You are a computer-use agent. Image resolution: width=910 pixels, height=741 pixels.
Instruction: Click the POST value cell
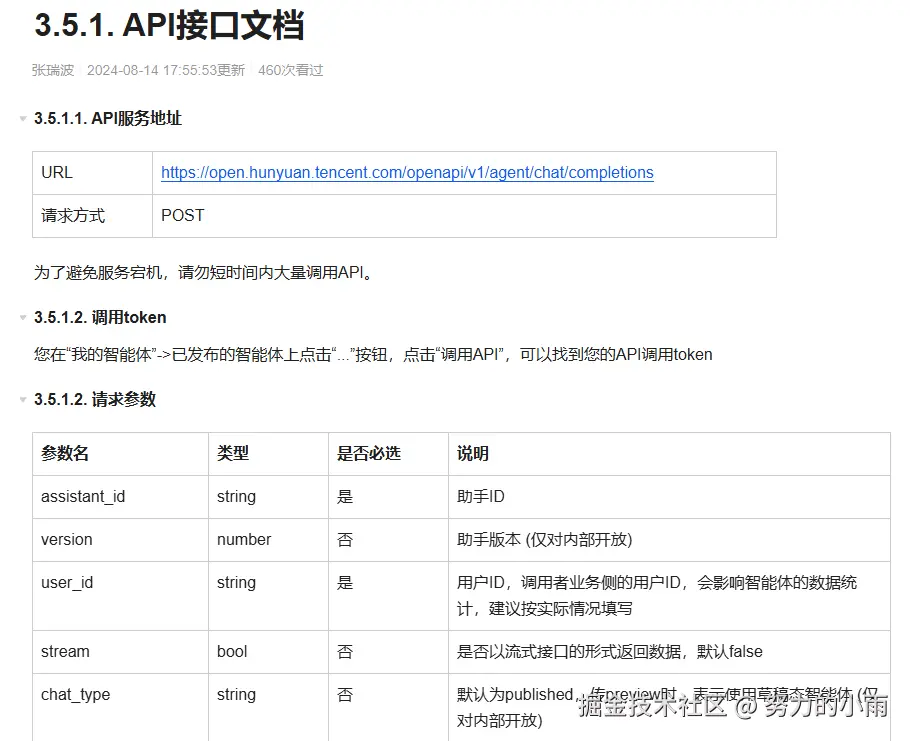(x=464, y=216)
